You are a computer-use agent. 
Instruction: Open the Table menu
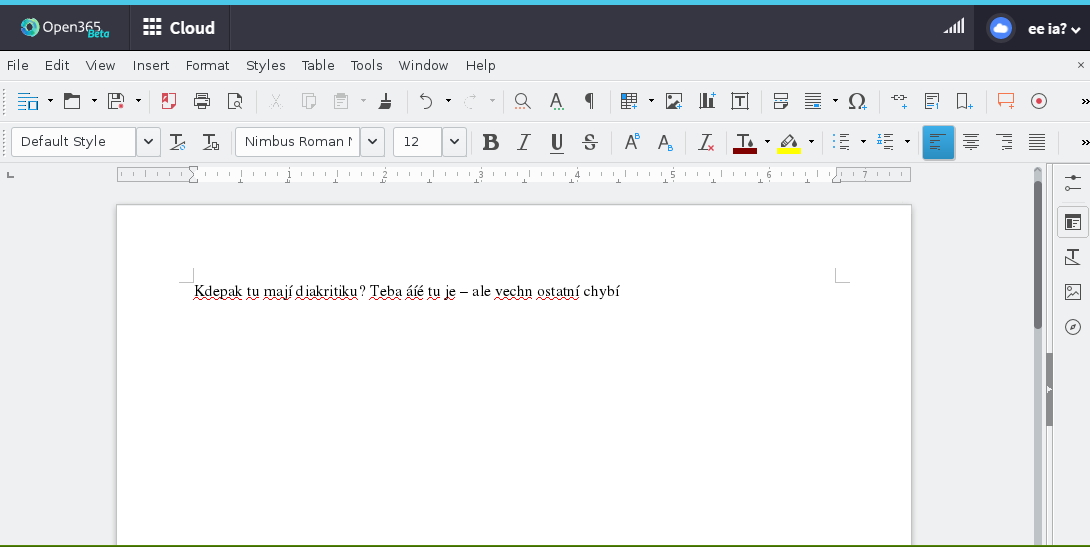[318, 65]
